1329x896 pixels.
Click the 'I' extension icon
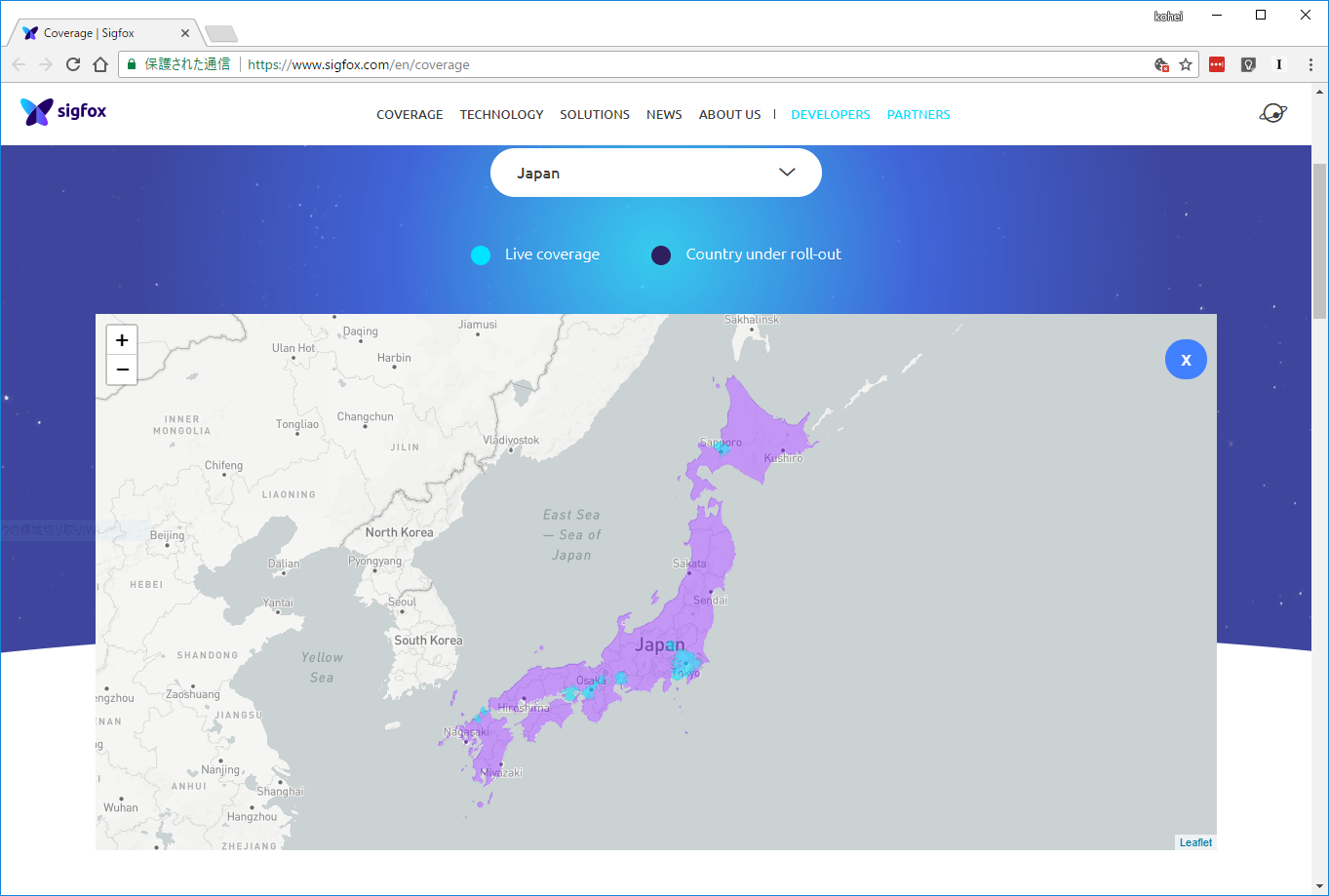[1278, 64]
